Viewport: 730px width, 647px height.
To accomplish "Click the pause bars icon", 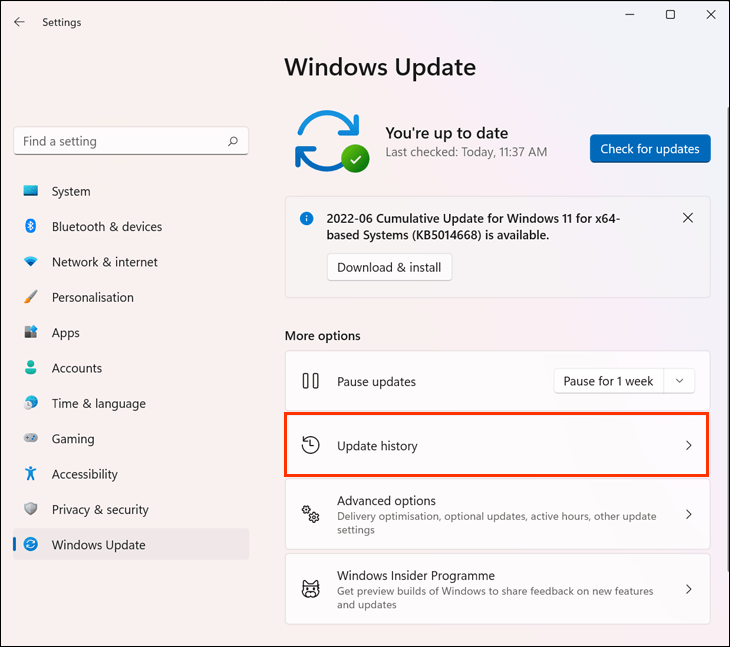I will click(311, 381).
